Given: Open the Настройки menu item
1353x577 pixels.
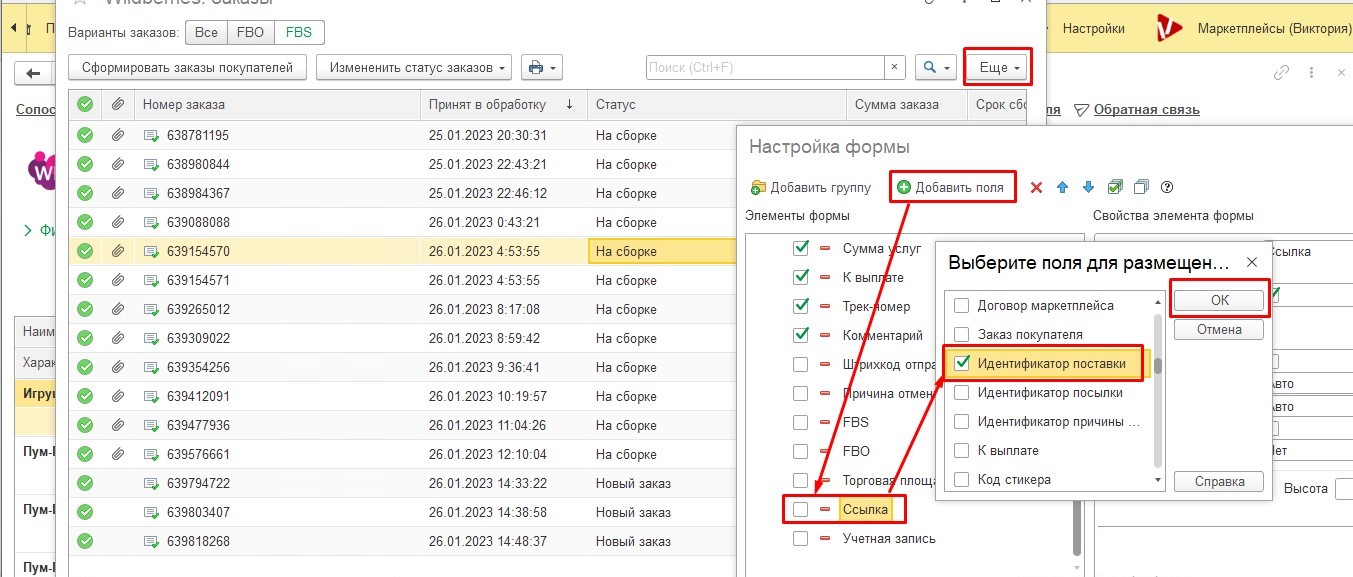Looking at the screenshot, I should (1093, 29).
